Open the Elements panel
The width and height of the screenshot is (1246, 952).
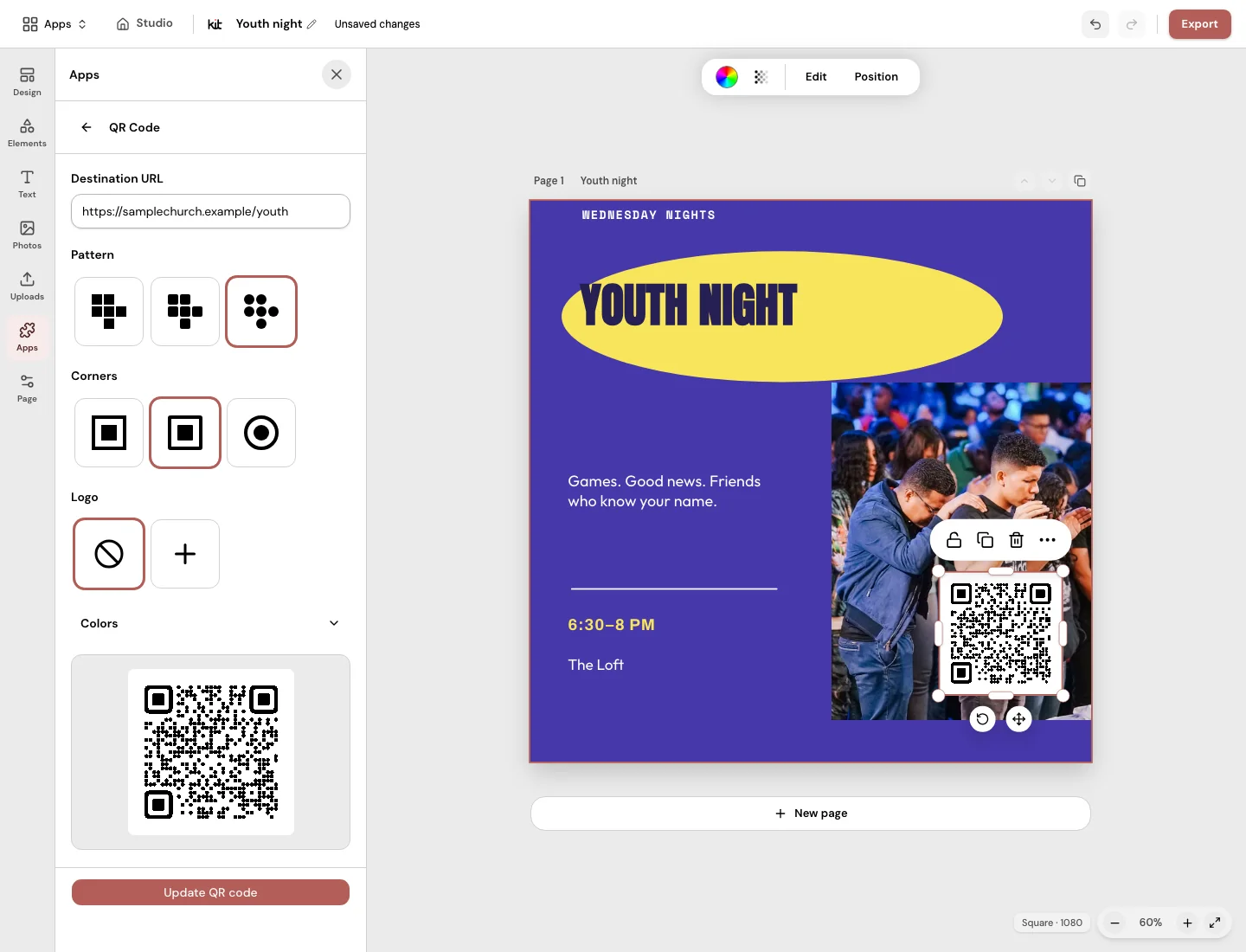pyautogui.click(x=27, y=133)
